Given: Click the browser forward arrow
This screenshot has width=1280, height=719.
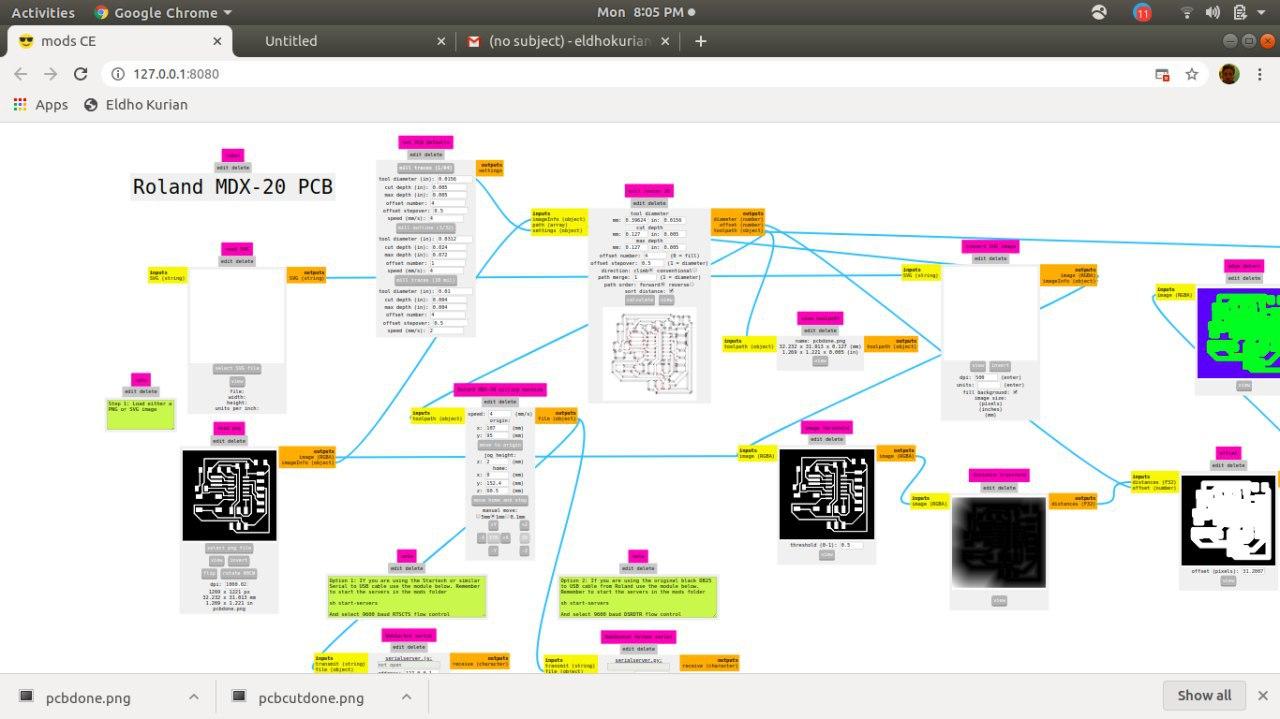Looking at the screenshot, I should (x=51, y=74).
